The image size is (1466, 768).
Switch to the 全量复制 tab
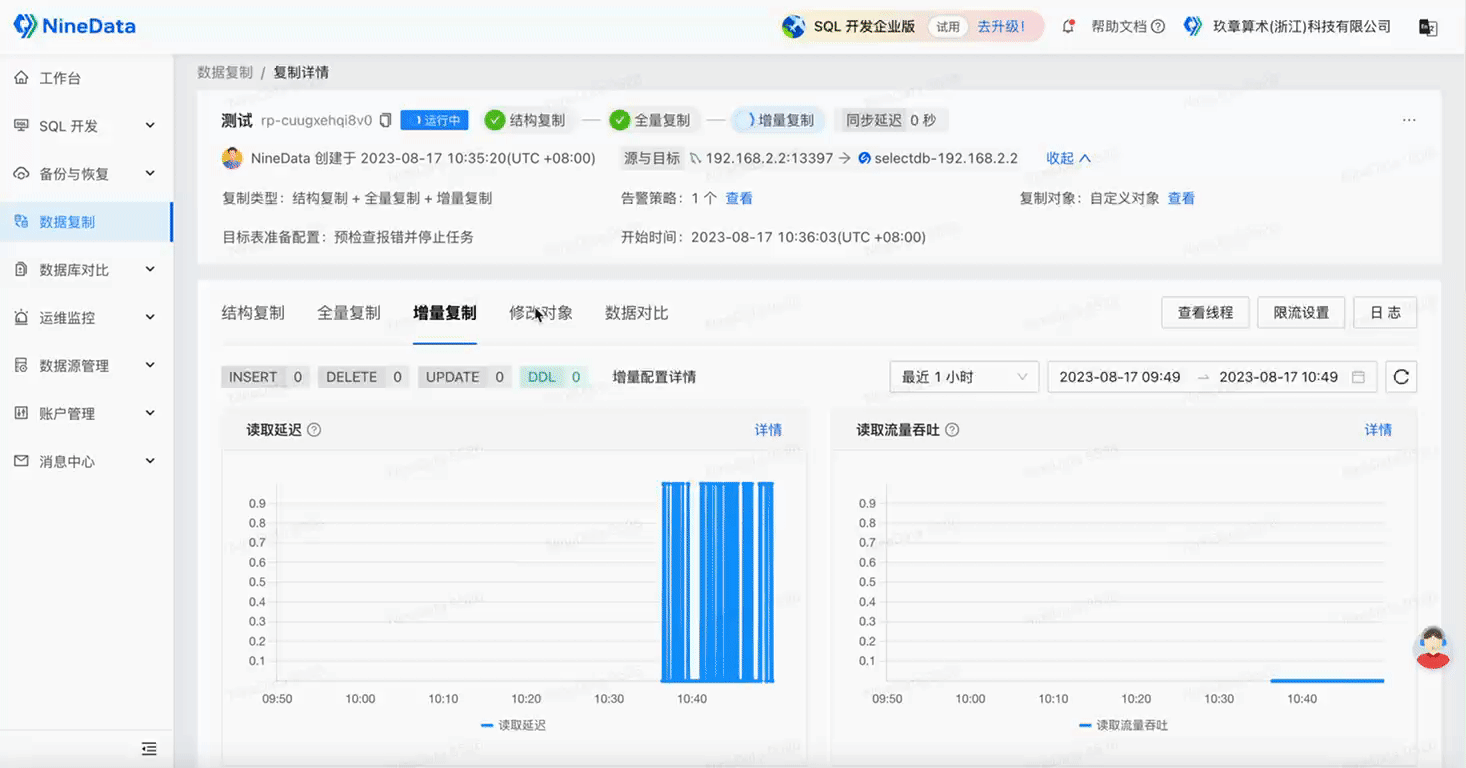[x=349, y=313]
